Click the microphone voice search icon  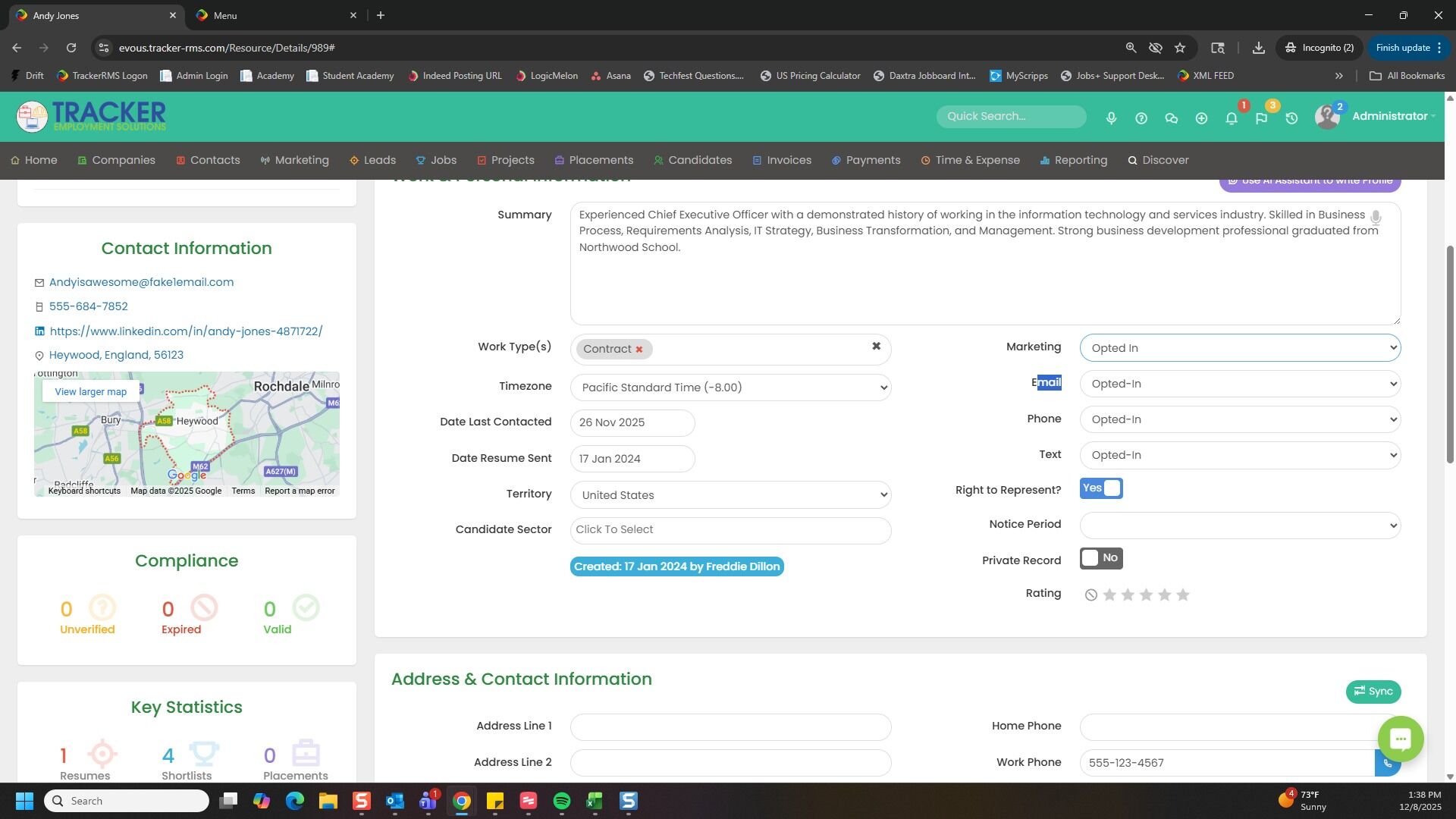click(1111, 118)
